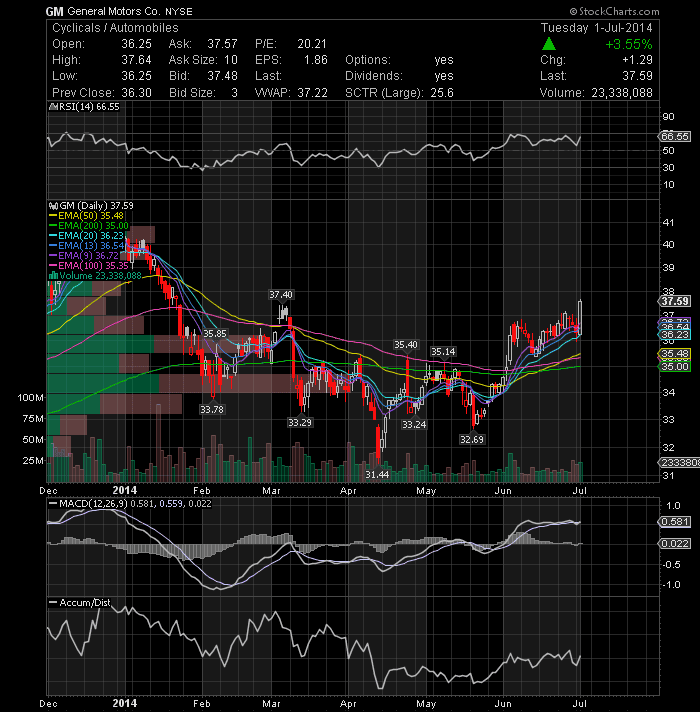Click the 33.29 low price annotation
Image resolution: width=700 pixels, height=712 pixels.
click(300, 423)
